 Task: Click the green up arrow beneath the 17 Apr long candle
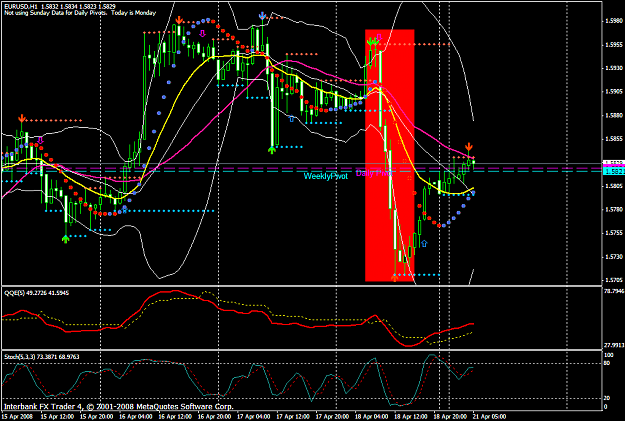272,150
